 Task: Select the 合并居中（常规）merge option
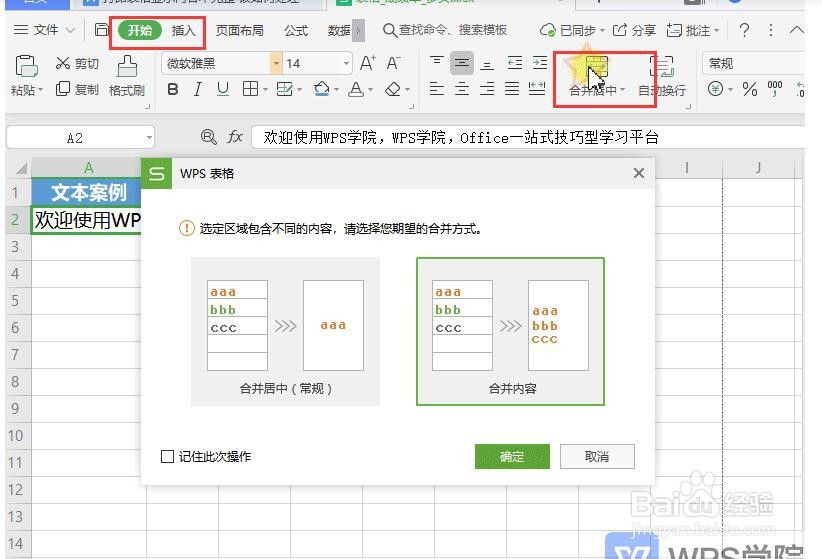coord(285,331)
